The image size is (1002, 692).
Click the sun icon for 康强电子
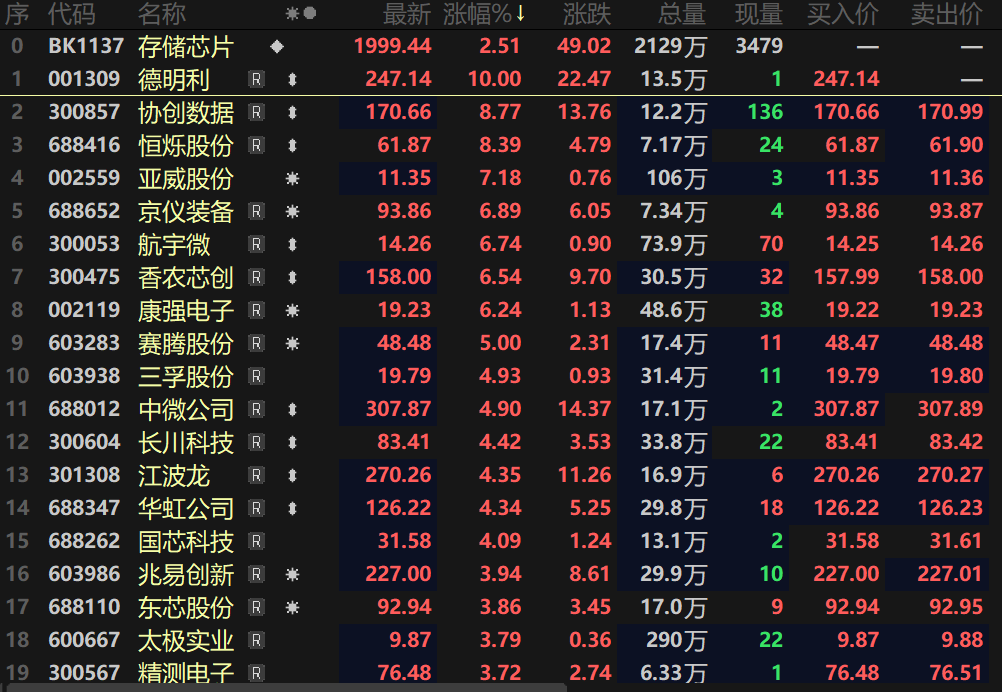[x=292, y=311]
